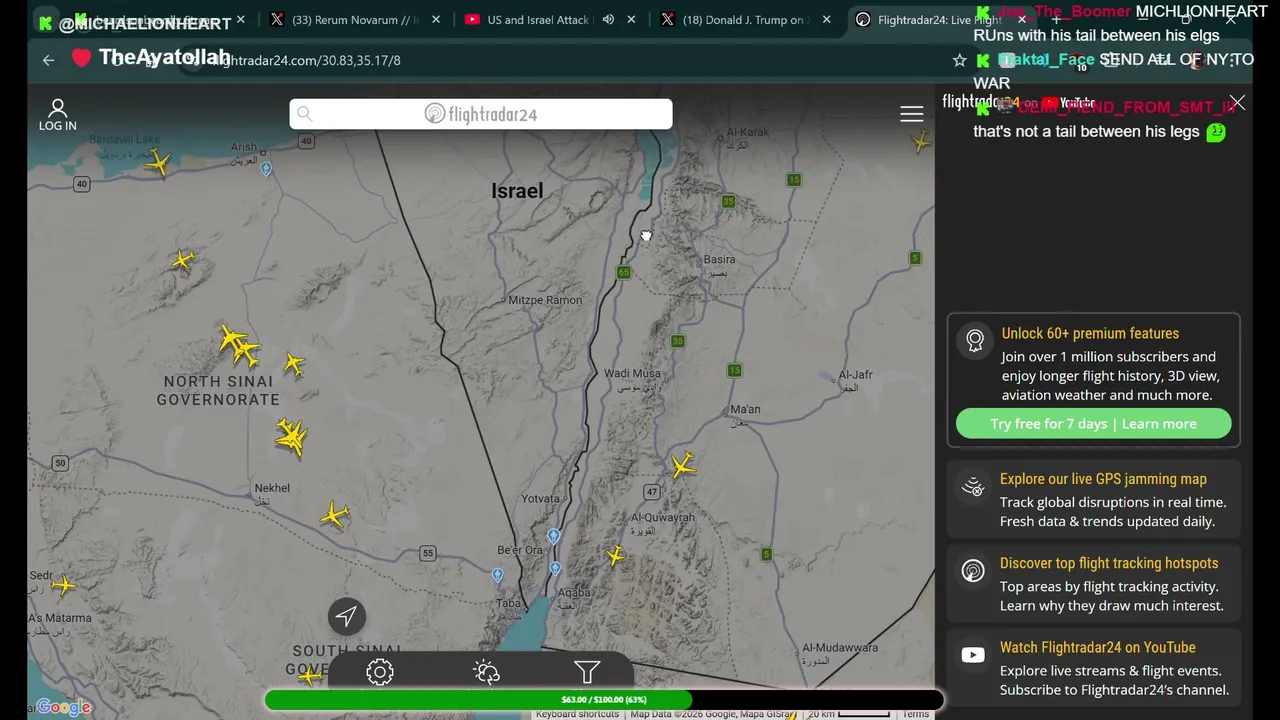1280x720 pixels.
Task: Click the LOG IN user icon
Action: click(57, 115)
